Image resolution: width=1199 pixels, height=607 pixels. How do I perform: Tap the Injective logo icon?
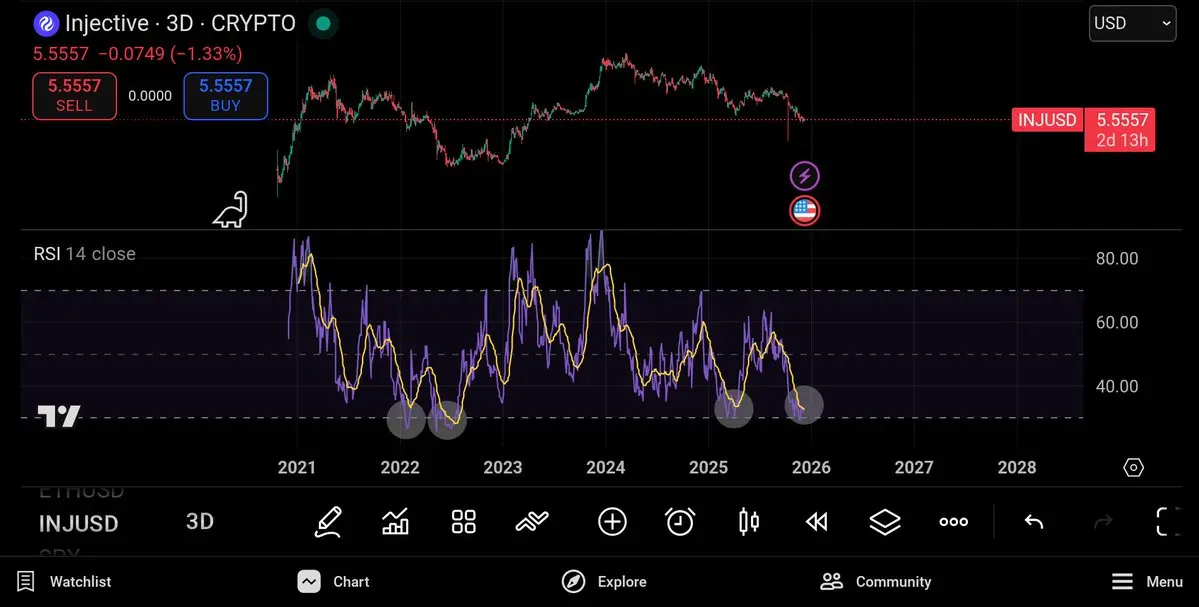46,24
